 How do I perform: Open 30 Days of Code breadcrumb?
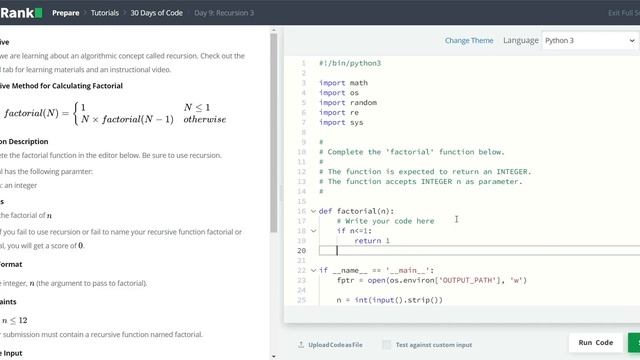pyautogui.click(x=156, y=13)
